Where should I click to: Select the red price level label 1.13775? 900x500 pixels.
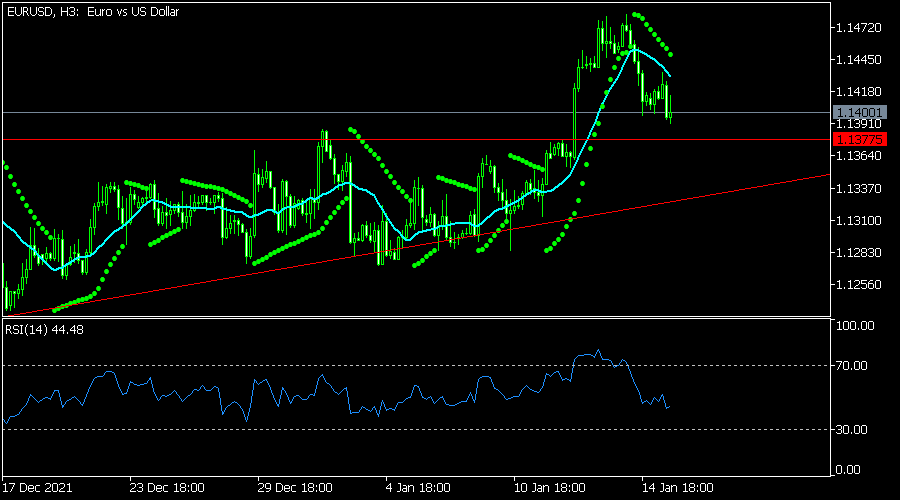(859, 139)
